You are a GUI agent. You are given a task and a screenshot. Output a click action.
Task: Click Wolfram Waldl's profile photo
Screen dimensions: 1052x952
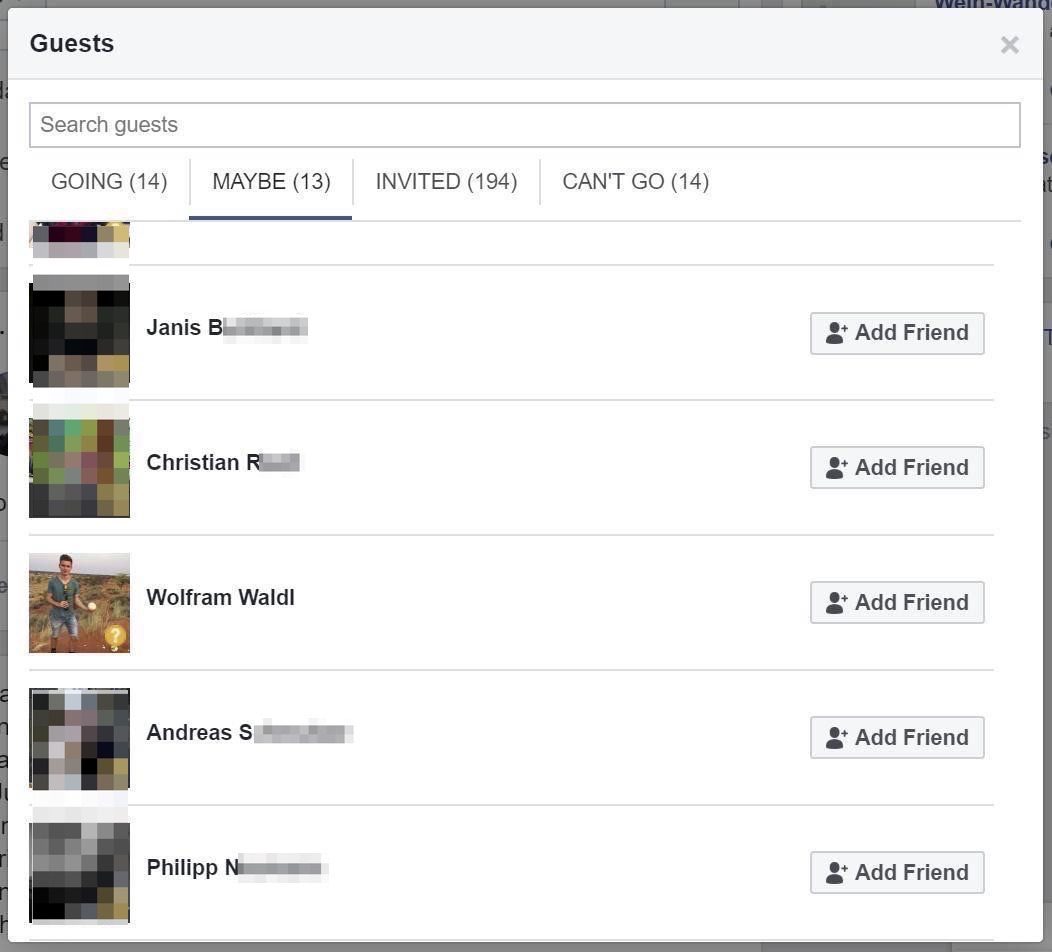pos(79,602)
